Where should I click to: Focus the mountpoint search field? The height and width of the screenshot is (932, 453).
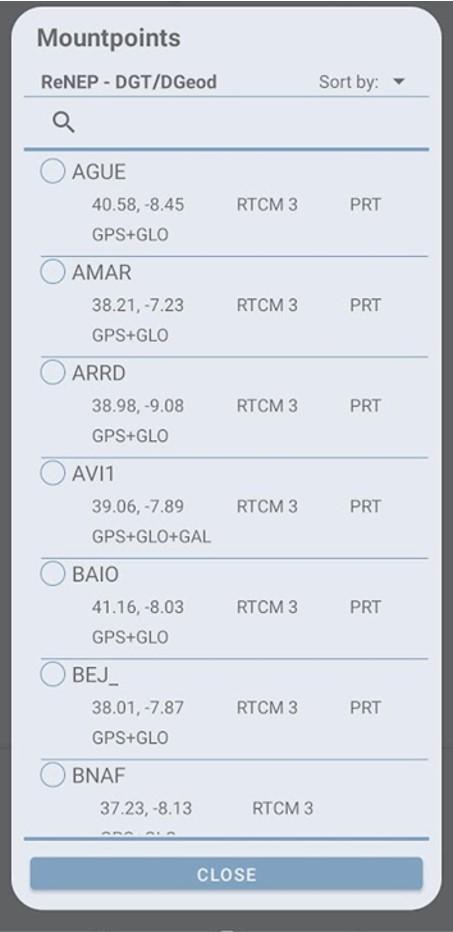point(226,123)
